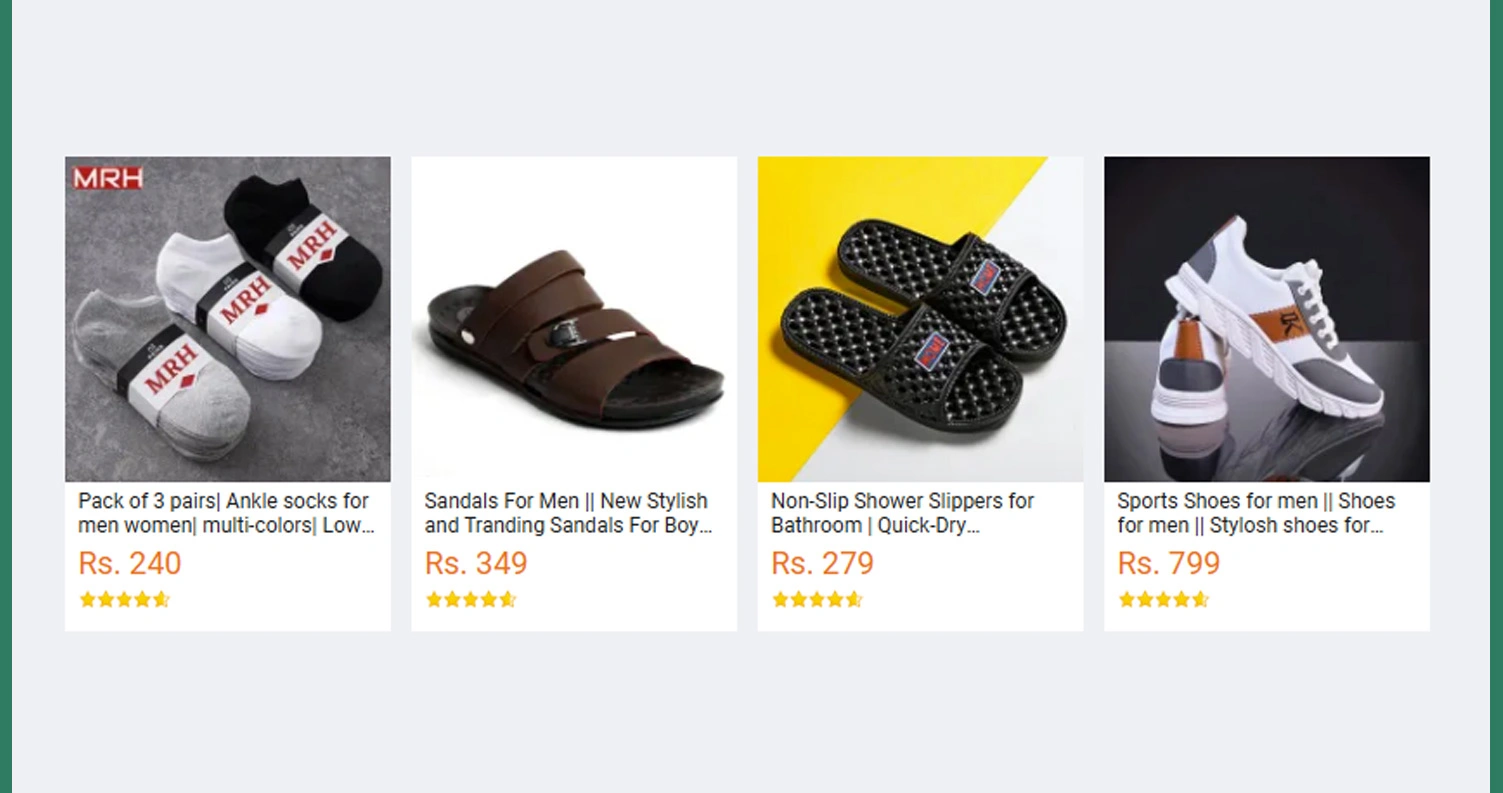
Task: Open the black shower slippers image
Action: (x=920, y=319)
